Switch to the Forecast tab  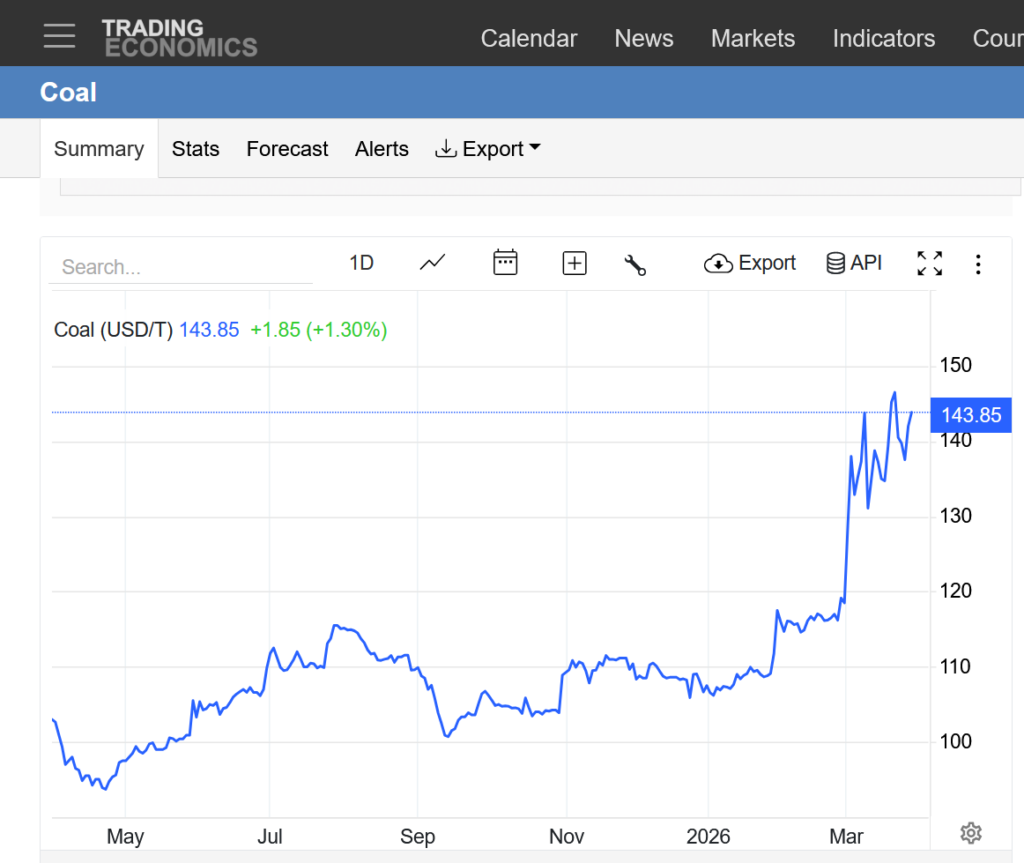(287, 149)
